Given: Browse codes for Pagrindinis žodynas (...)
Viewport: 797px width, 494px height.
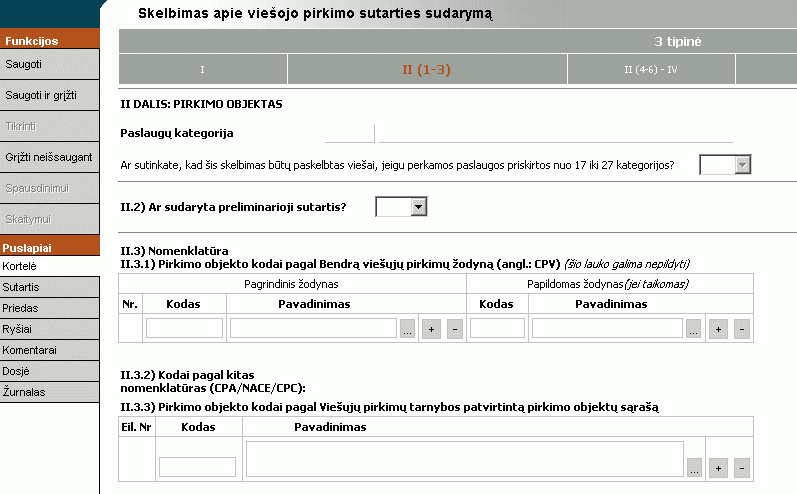Looking at the screenshot, I should (408, 329).
